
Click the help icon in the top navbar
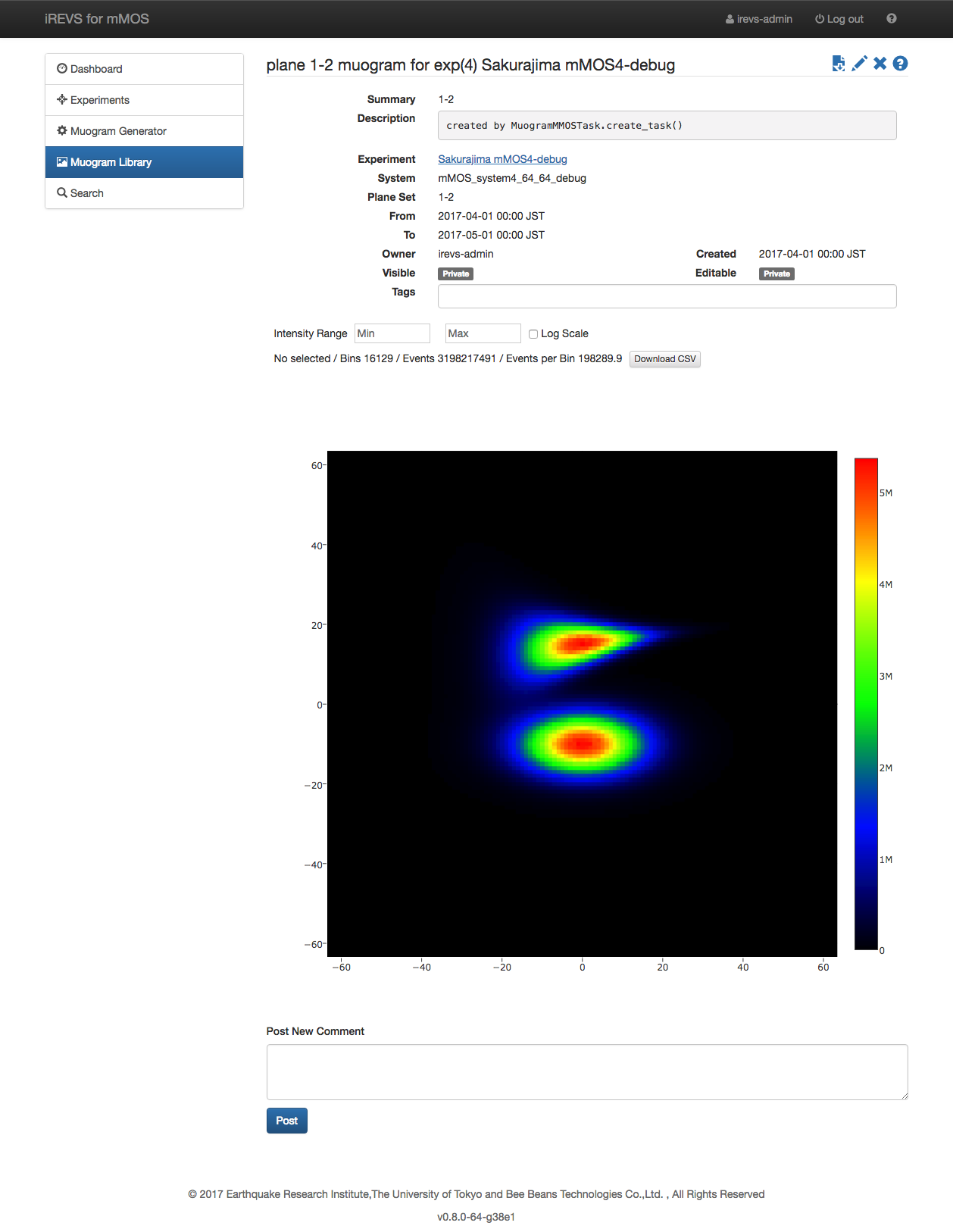click(892, 19)
